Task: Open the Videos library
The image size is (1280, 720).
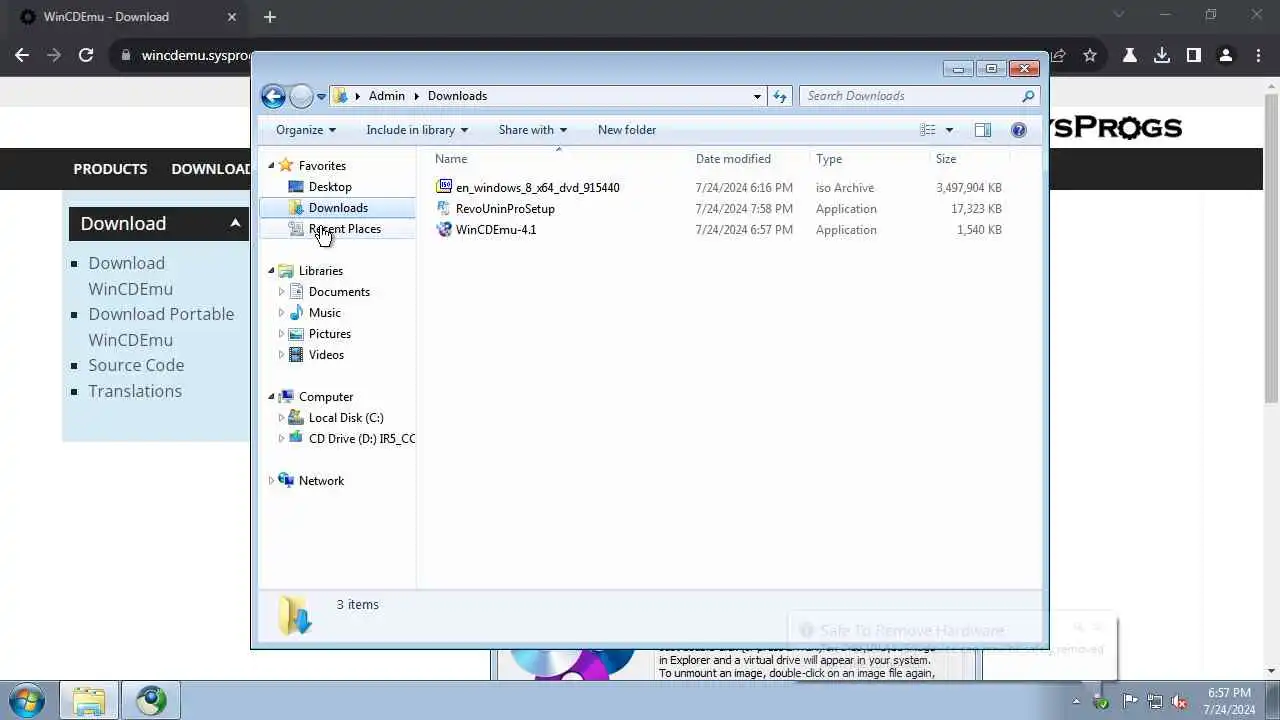Action: 326,355
